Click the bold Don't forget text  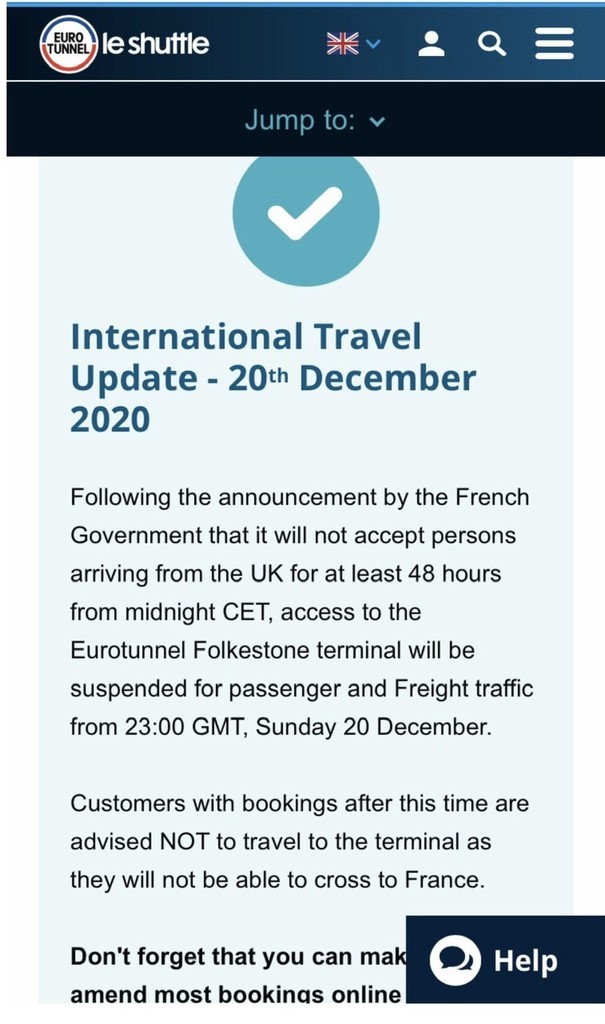pyautogui.click(x=238, y=957)
